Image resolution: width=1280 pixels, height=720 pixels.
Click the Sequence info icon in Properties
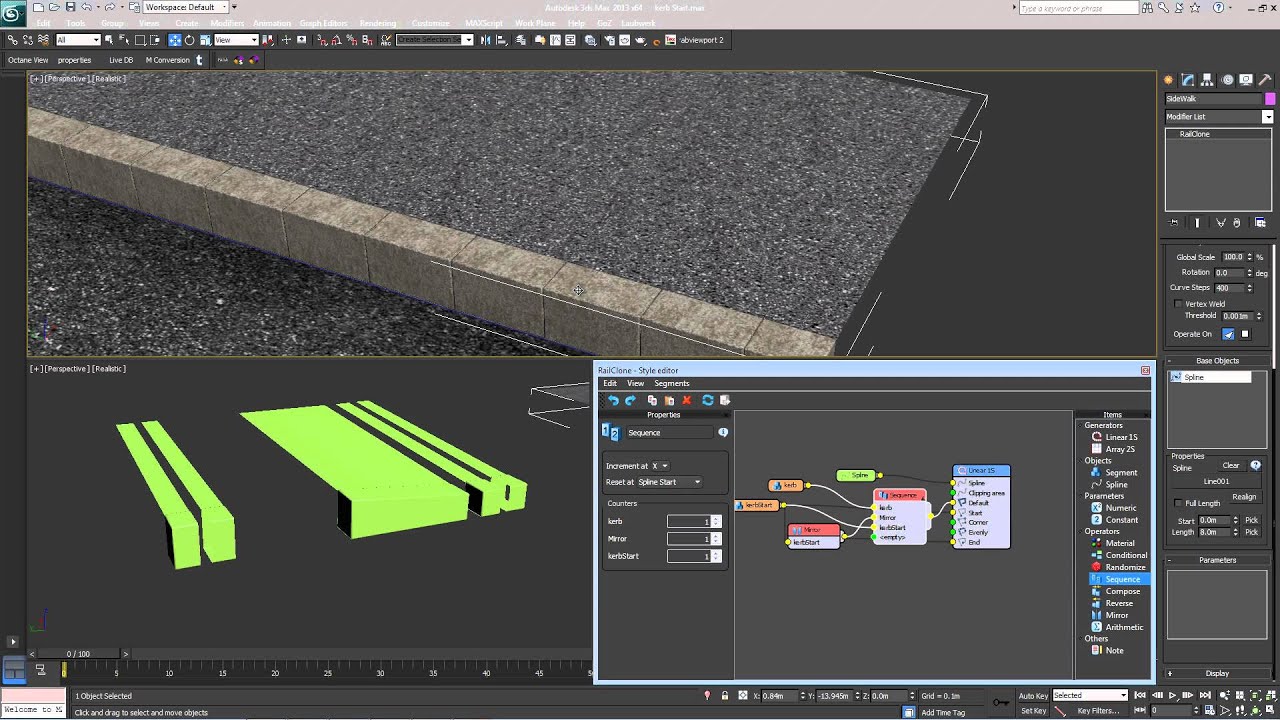[x=723, y=433]
